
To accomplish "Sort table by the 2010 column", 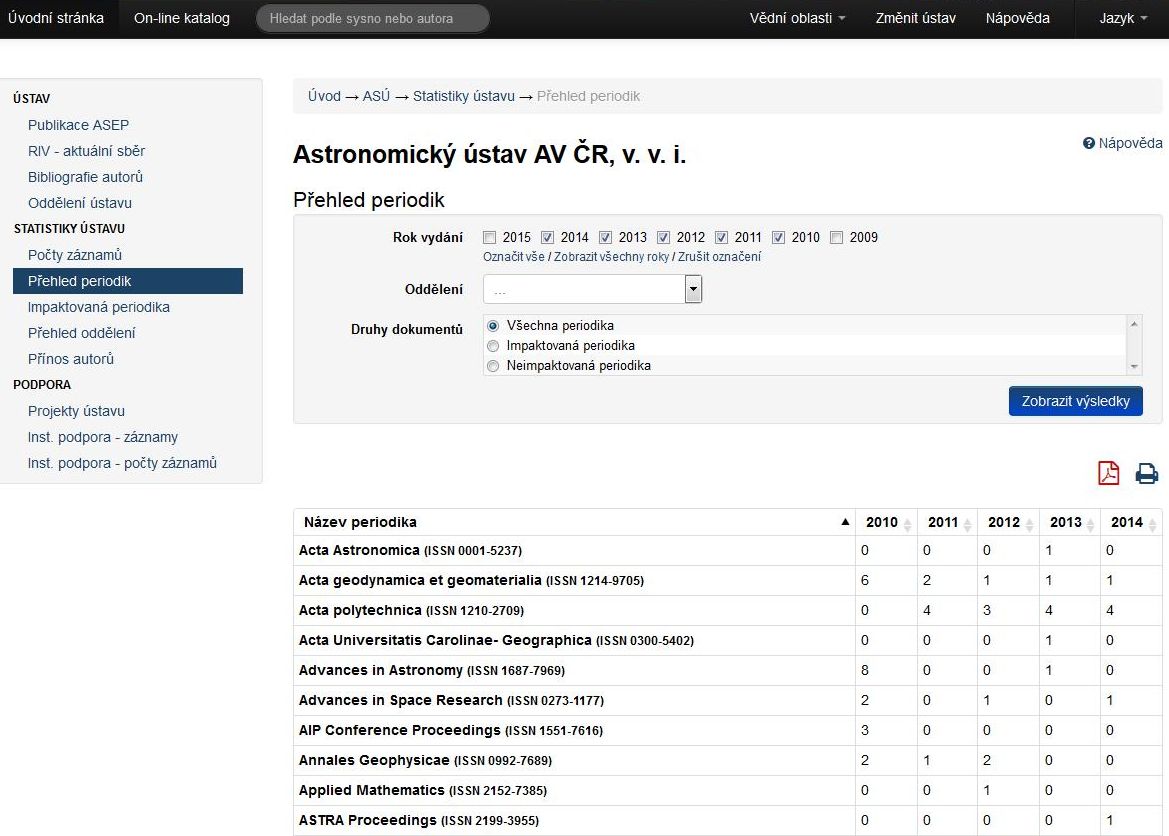I will click(886, 522).
